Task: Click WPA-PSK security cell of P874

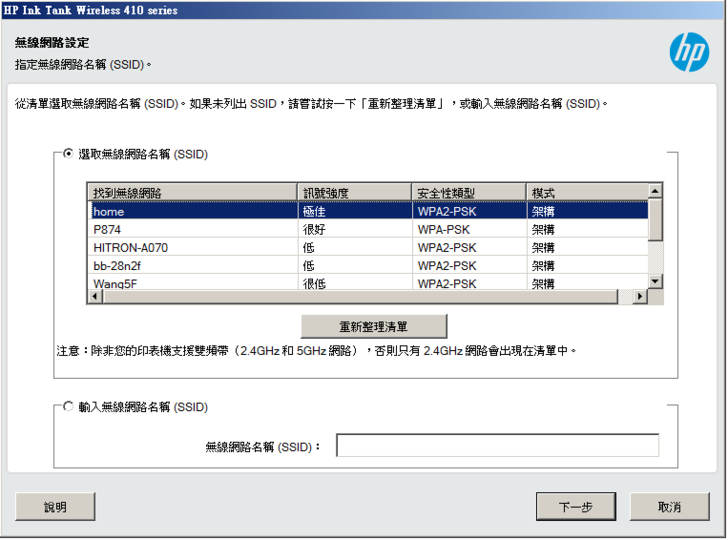Action: [x=469, y=229]
